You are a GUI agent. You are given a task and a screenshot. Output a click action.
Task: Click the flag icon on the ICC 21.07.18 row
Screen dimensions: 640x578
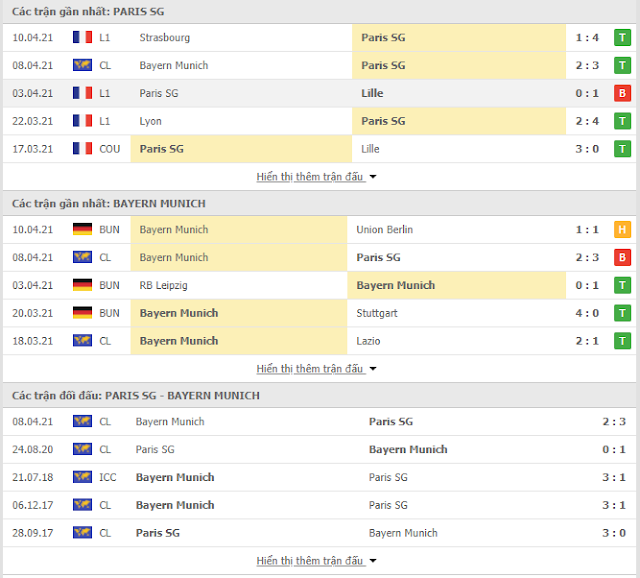(x=82, y=477)
